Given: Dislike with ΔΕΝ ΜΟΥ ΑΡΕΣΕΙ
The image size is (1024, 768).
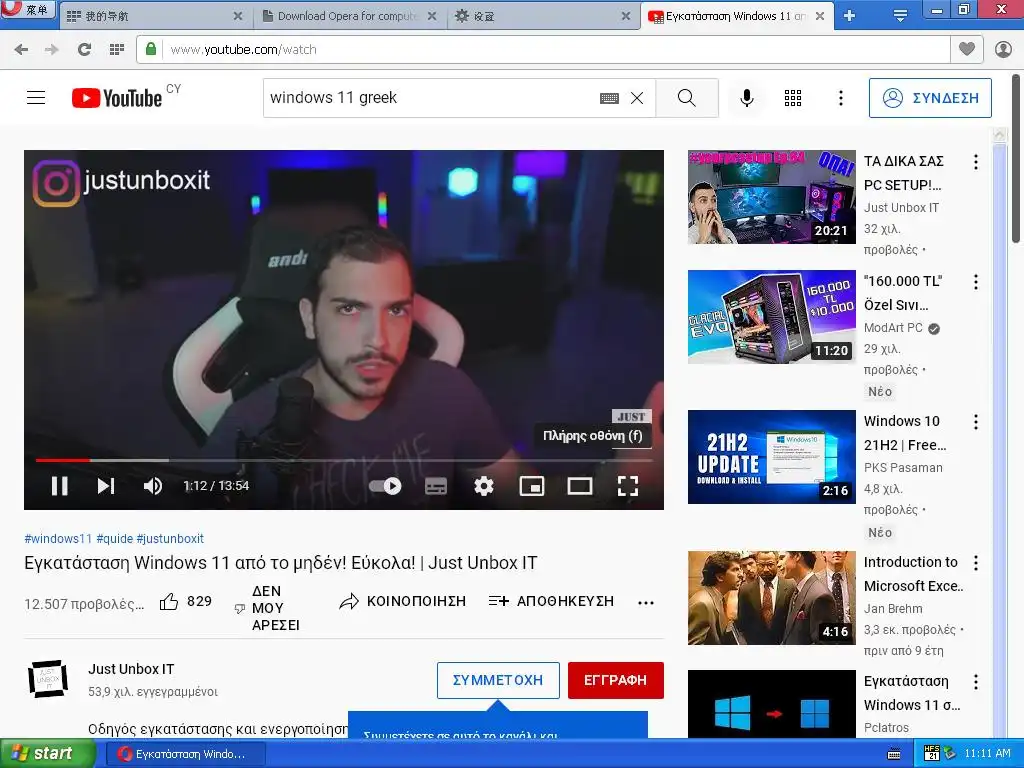Looking at the screenshot, I should pyautogui.click(x=268, y=608).
